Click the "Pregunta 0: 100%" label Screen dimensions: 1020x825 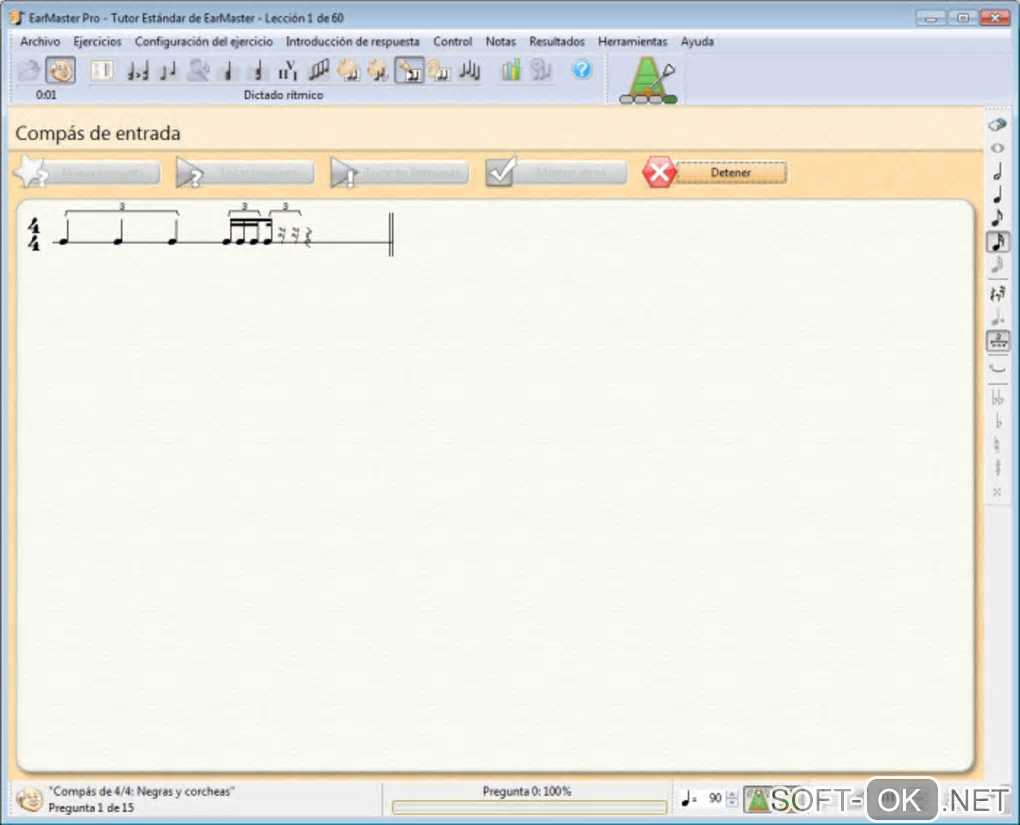tap(527, 791)
